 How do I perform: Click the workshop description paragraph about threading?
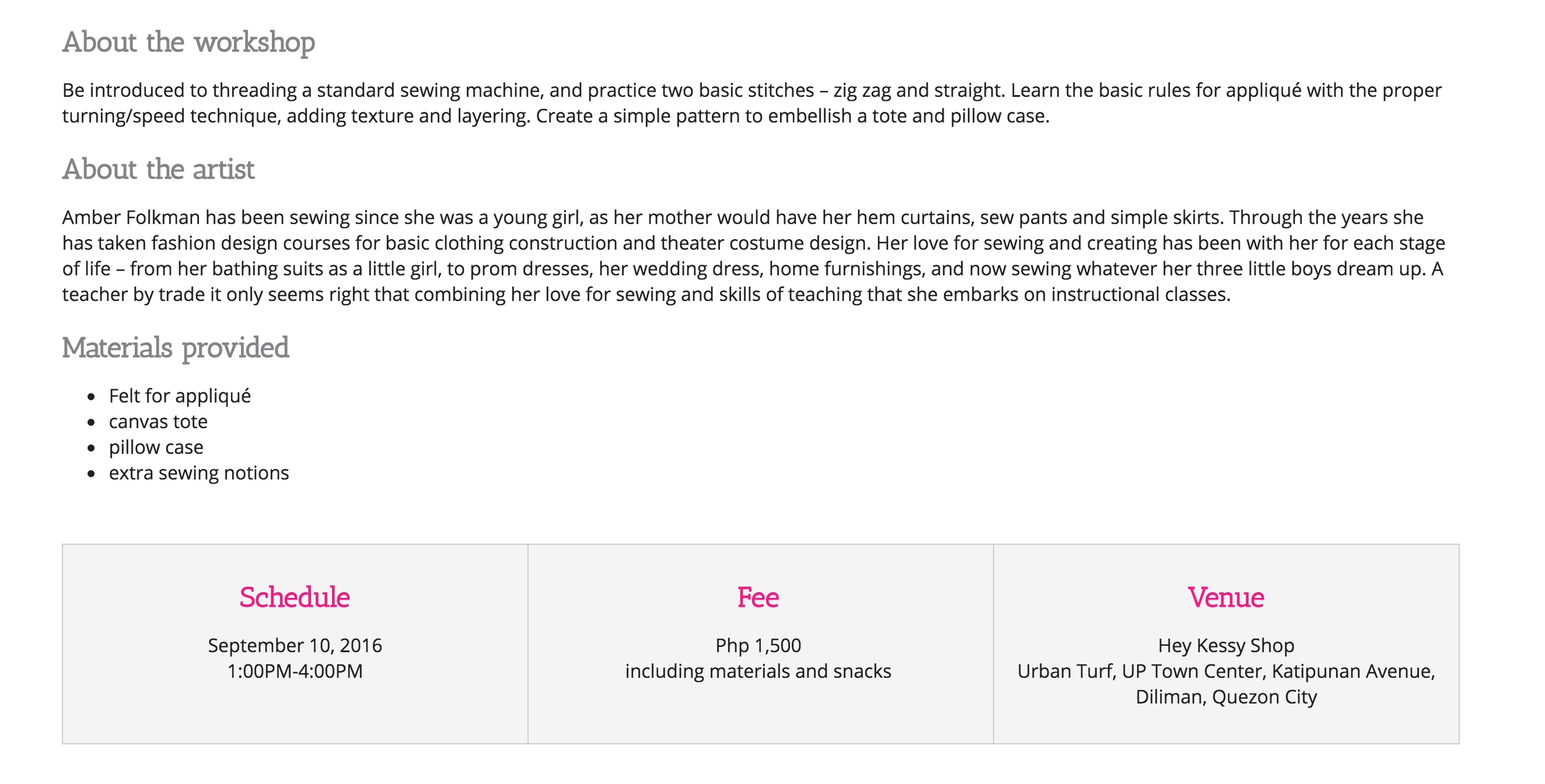(751, 103)
